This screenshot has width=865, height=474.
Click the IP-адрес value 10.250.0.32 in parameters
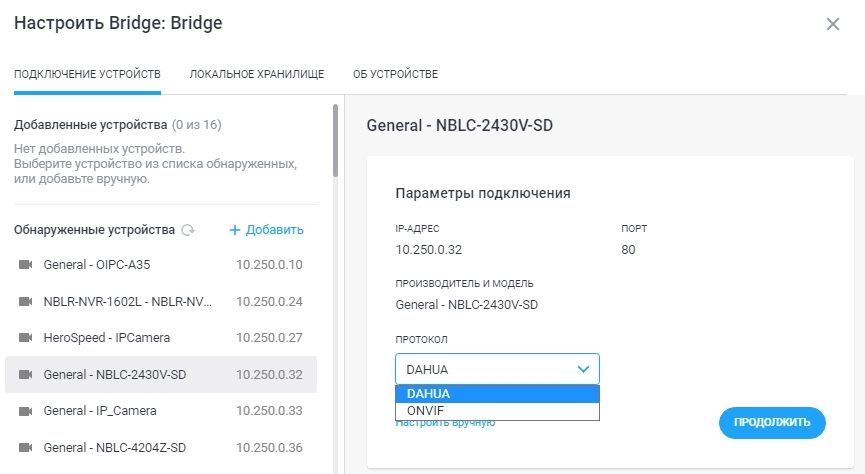pos(429,250)
